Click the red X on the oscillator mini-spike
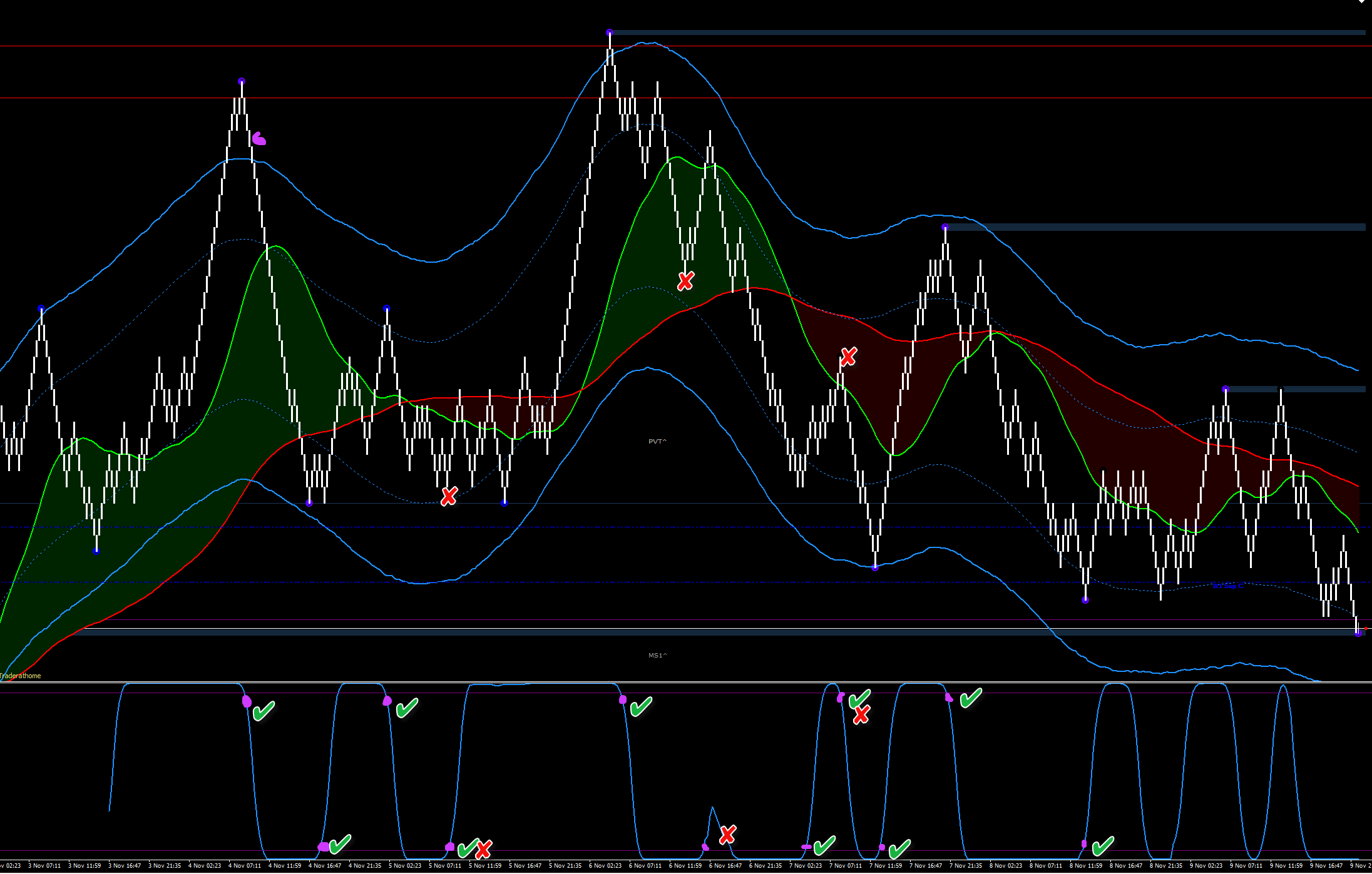 (x=727, y=834)
